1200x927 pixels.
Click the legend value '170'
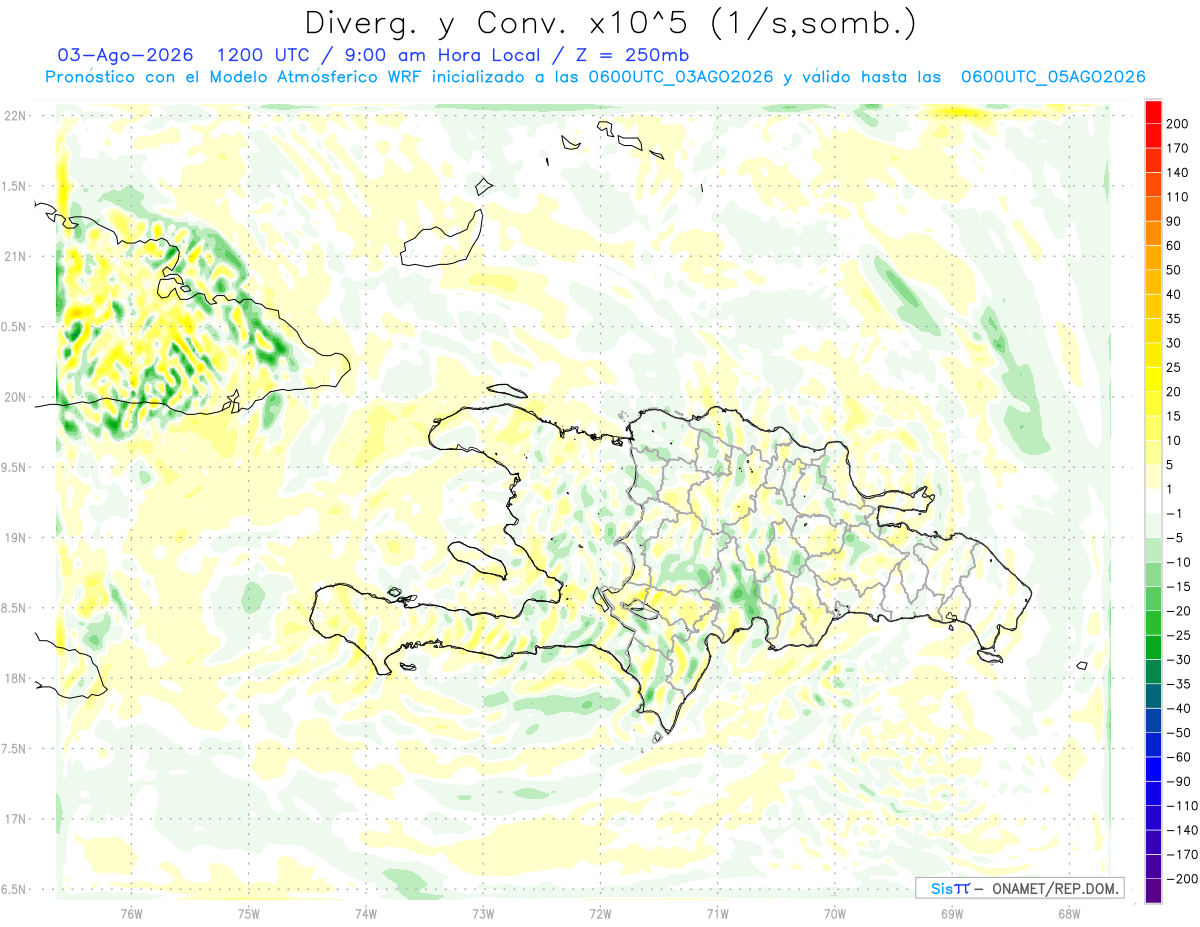(x=1178, y=148)
